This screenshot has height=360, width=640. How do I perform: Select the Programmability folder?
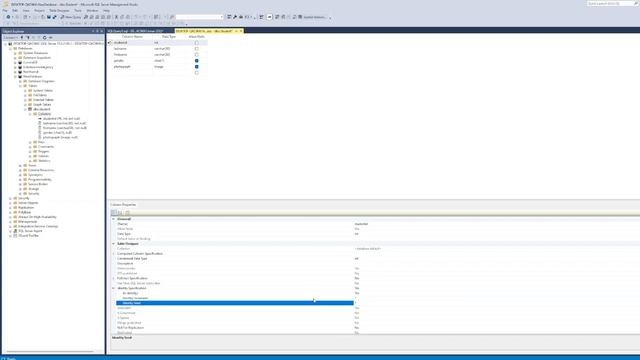[x=40, y=180]
